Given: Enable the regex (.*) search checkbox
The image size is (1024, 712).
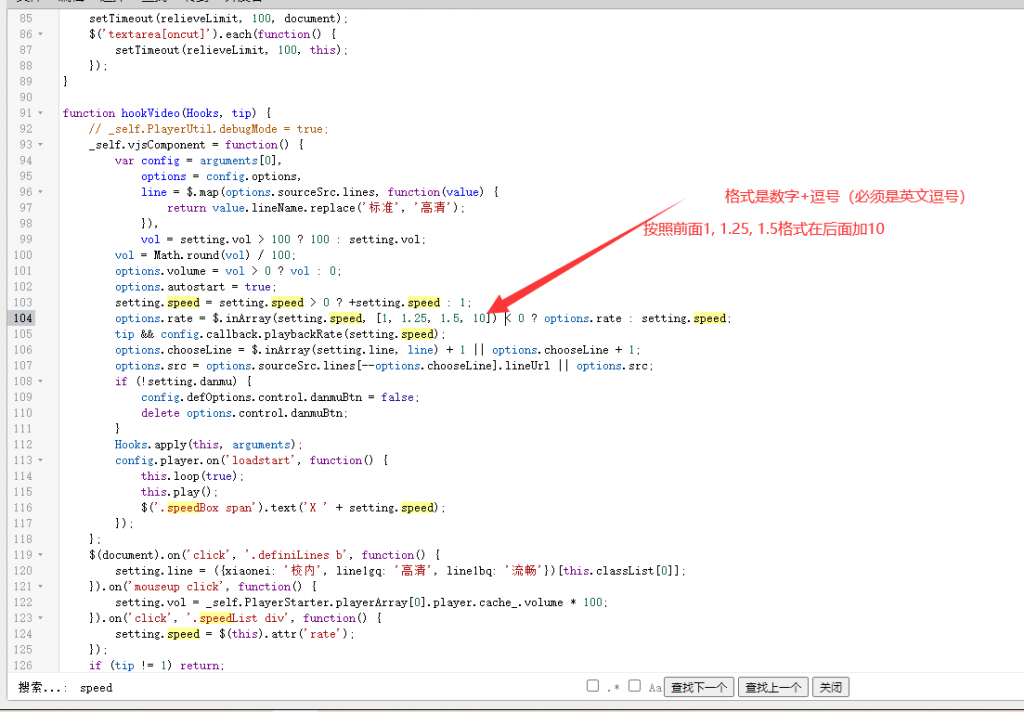Looking at the screenshot, I should pyautogui.click(x=593, y=686).
